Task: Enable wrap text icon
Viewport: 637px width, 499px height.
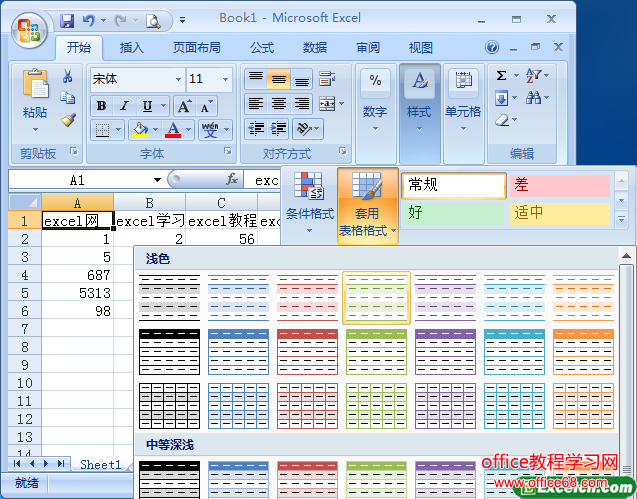Action: point(327,79)
